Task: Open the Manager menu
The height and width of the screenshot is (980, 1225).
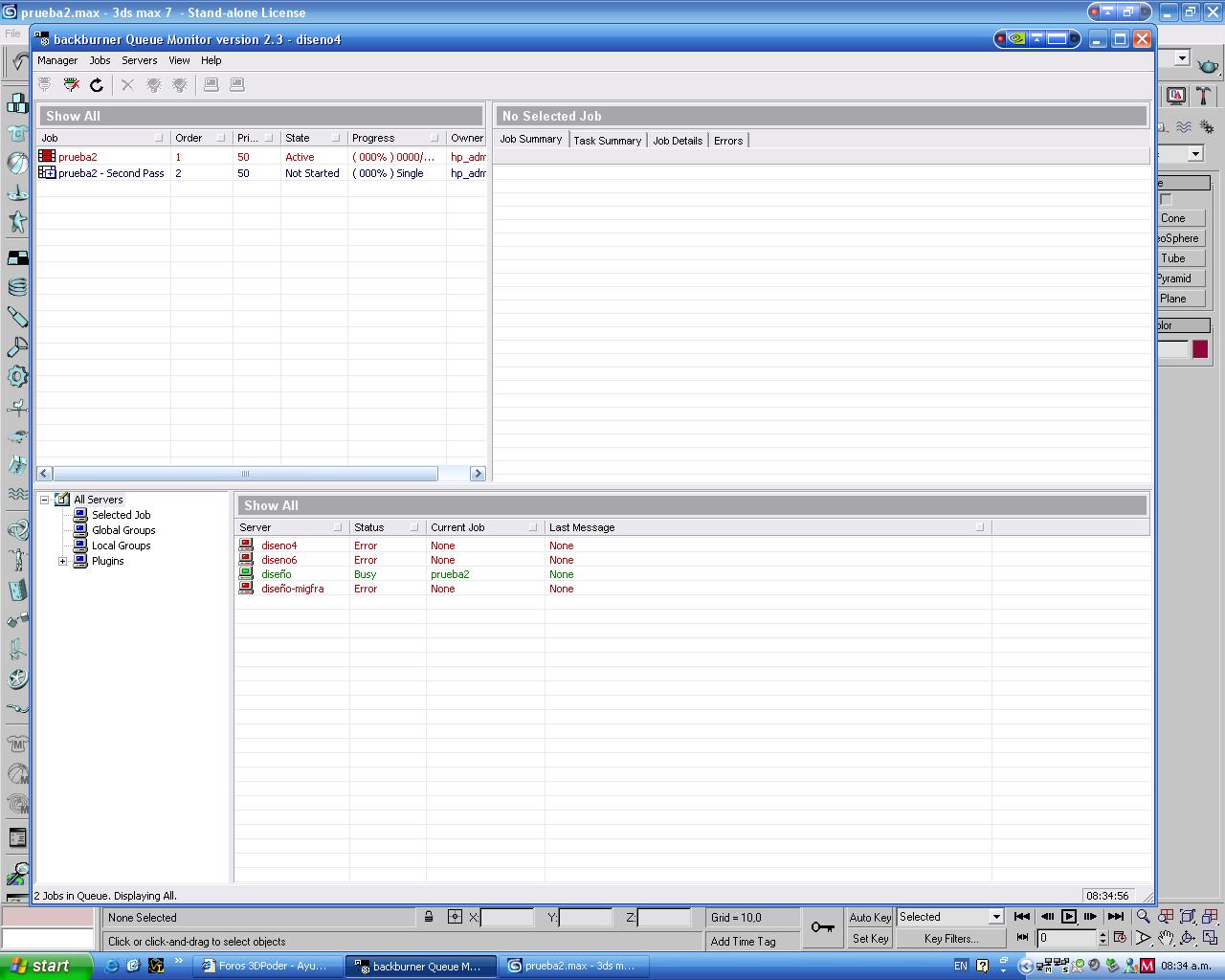Action: 57,60
